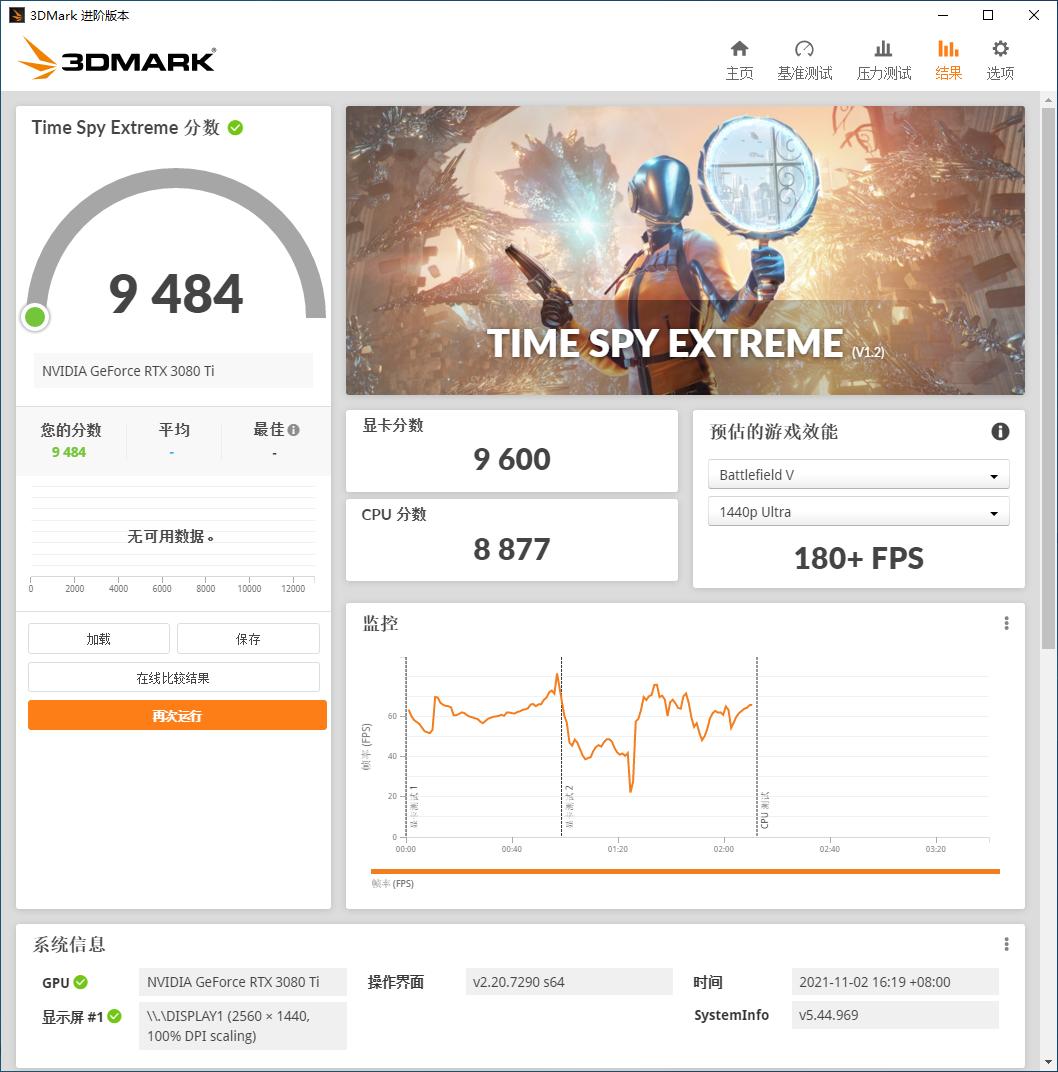This screenshot has height=1072, width=1058.
Task: Click the main score 9 484
Action: 176,294
